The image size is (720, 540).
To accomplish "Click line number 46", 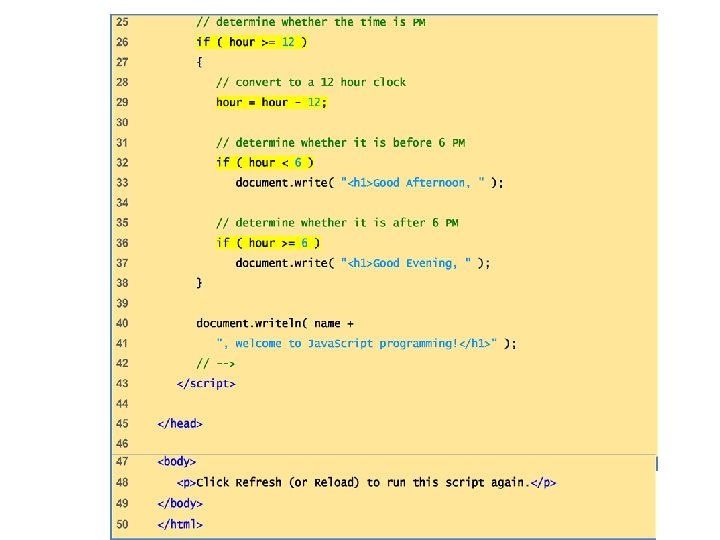I will pos(122,444).
